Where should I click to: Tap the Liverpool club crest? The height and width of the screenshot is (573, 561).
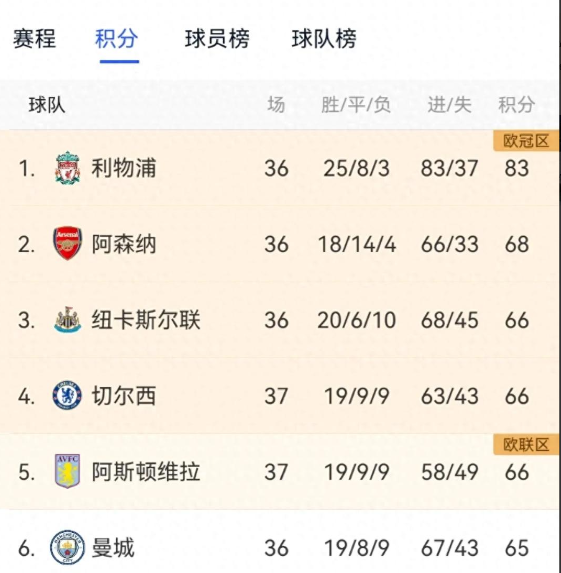point(68,168)
